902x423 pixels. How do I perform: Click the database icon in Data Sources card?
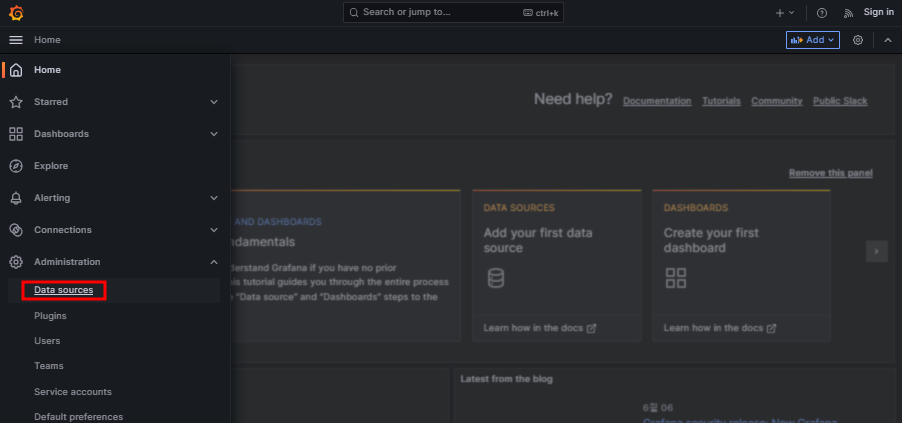click(495, 278)
